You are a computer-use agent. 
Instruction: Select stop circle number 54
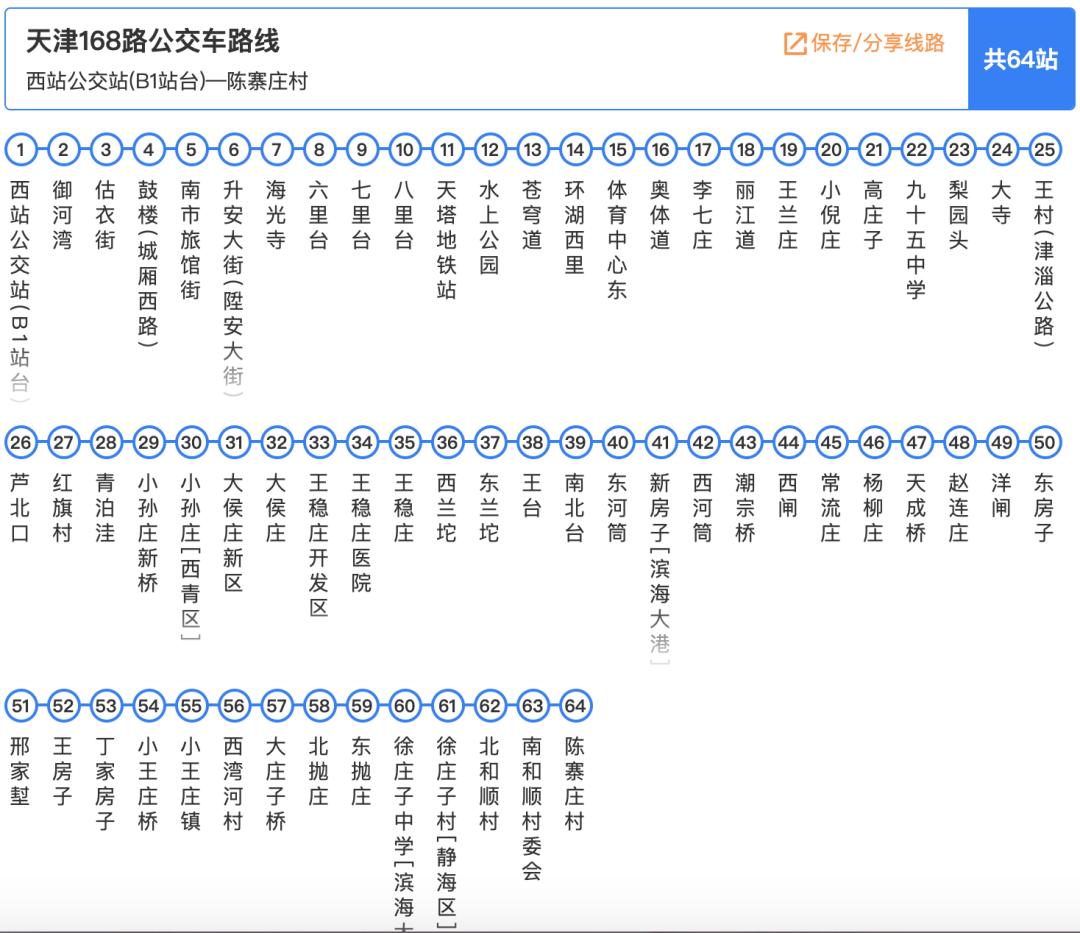[149, 706]
